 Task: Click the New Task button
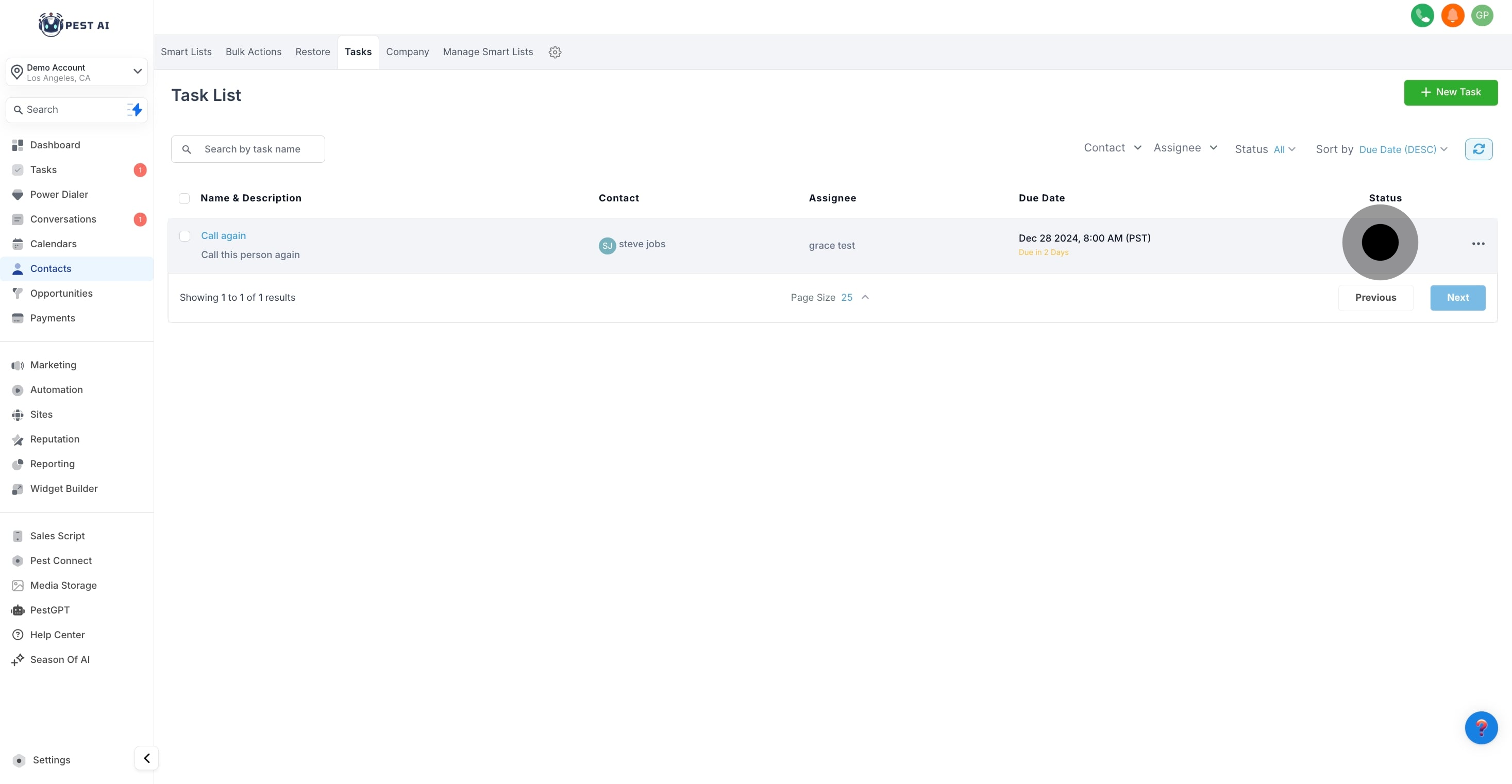coord(1450,92)
